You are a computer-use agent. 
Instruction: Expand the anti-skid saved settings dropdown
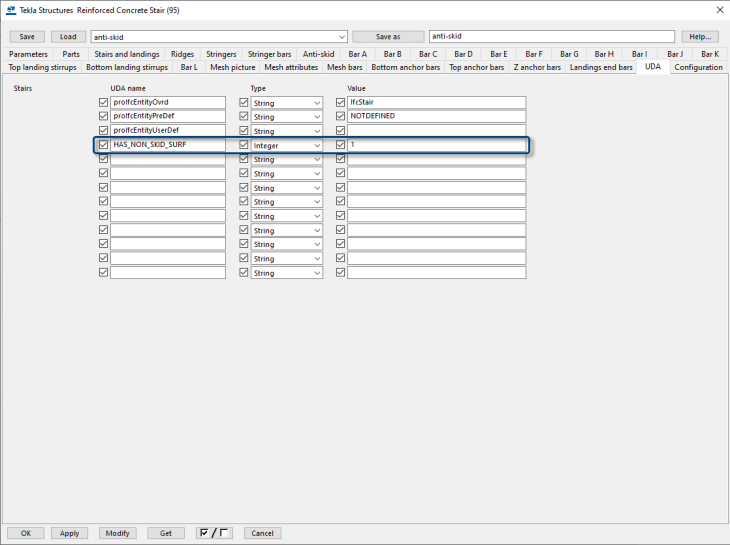point(341,37)
